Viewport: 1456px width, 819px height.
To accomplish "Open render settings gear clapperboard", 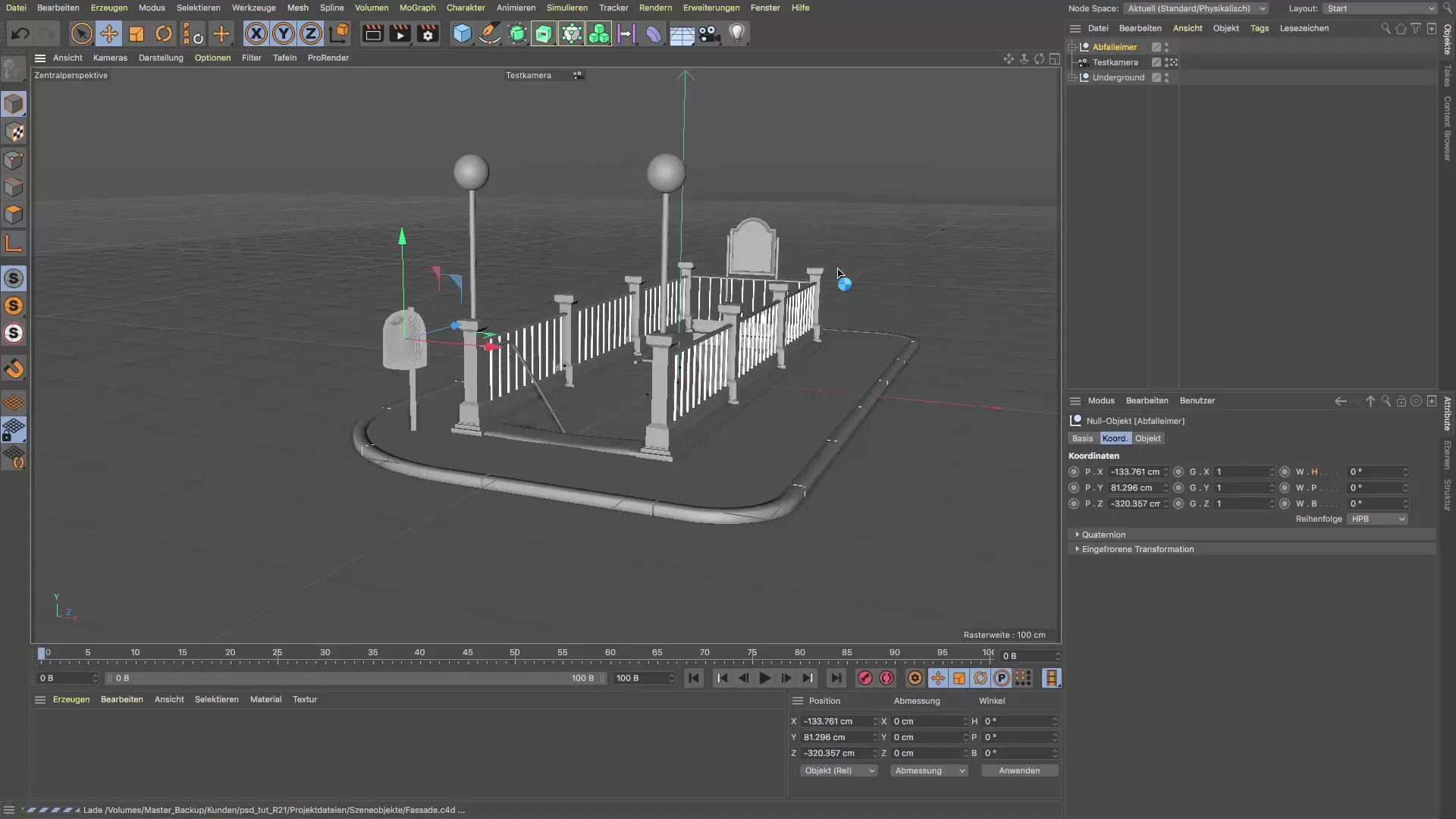I will click(428, 33).
